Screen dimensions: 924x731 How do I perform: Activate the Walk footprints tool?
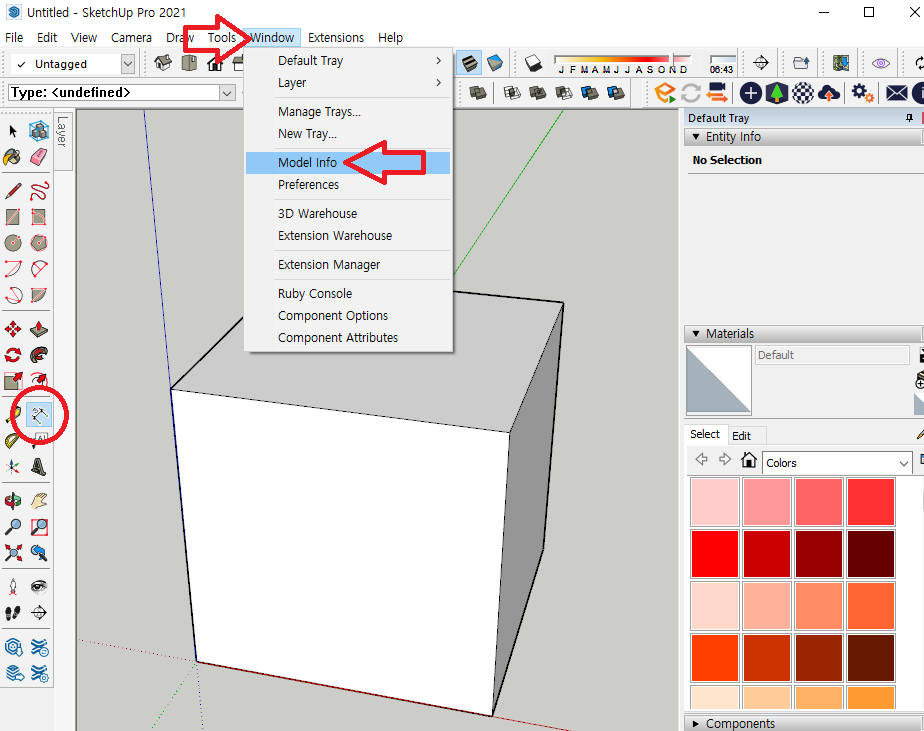[13, 613]
